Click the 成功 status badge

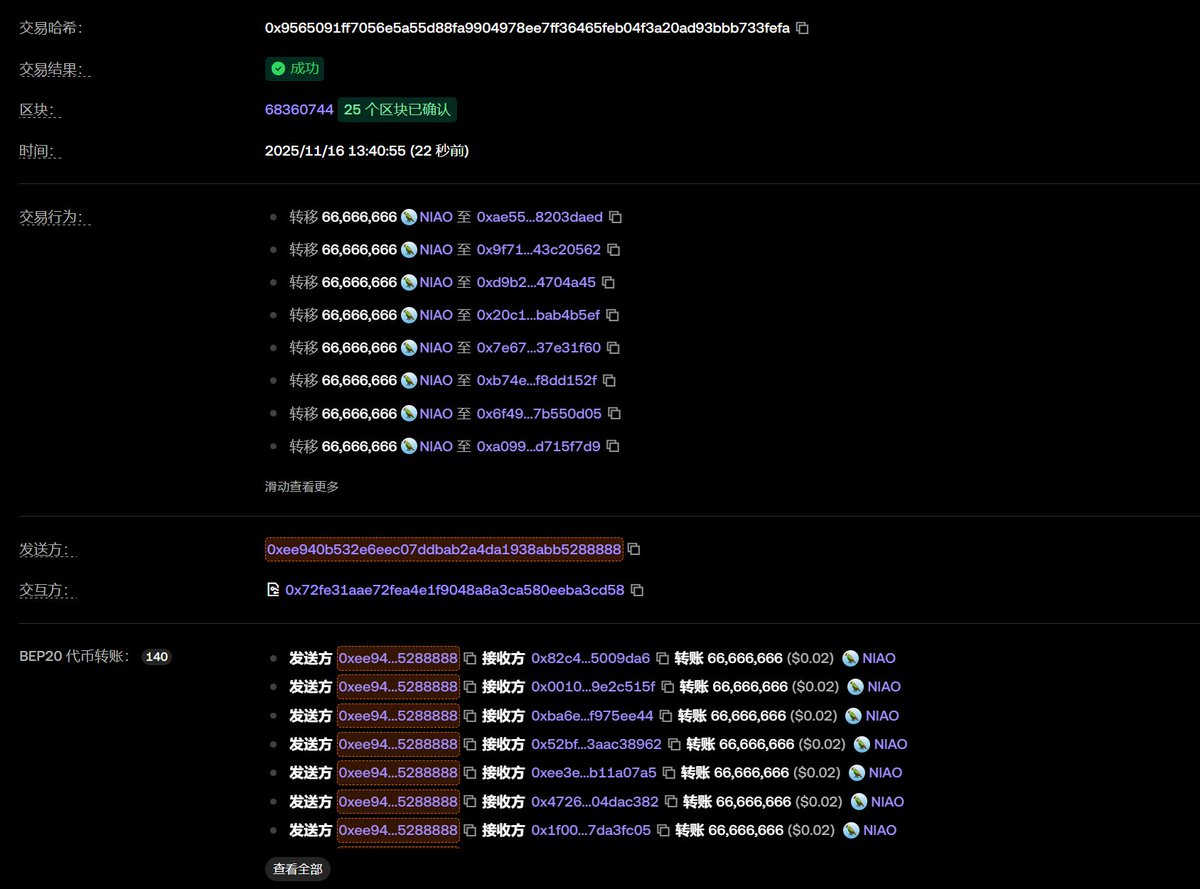click(x=295, y=69)
